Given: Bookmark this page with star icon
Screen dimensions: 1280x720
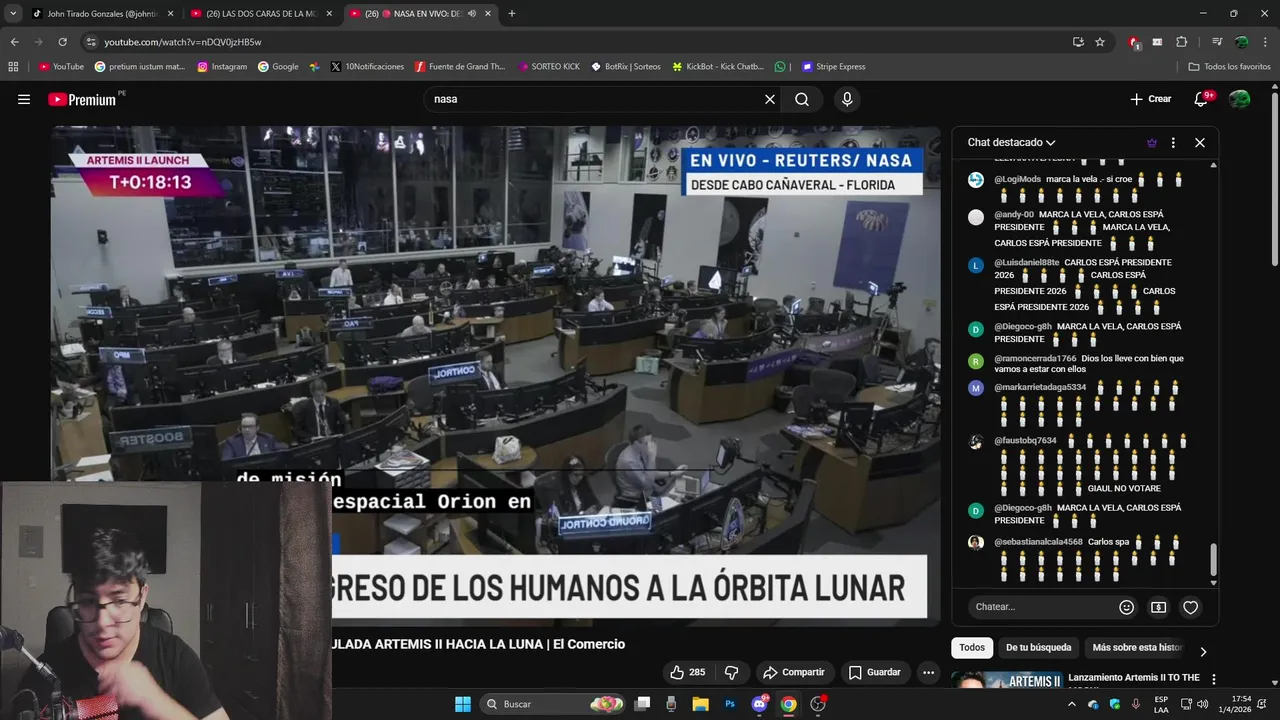Looking at the screenshot, I should tap(1100, 42).
